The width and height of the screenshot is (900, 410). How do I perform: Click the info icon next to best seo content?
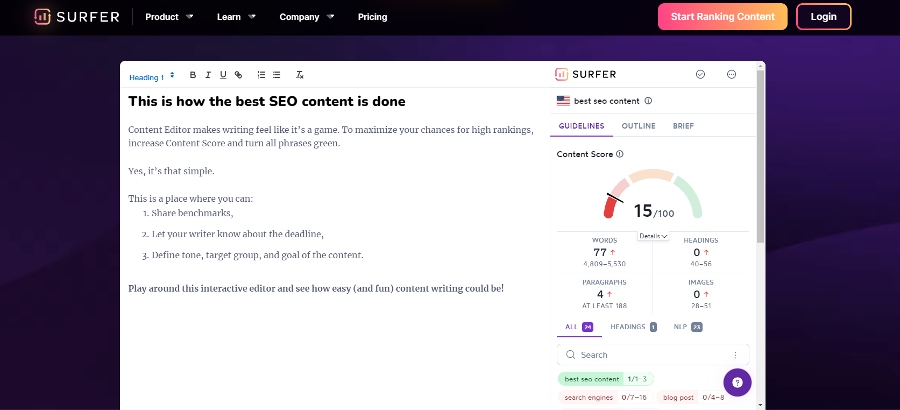click(648, 100)
